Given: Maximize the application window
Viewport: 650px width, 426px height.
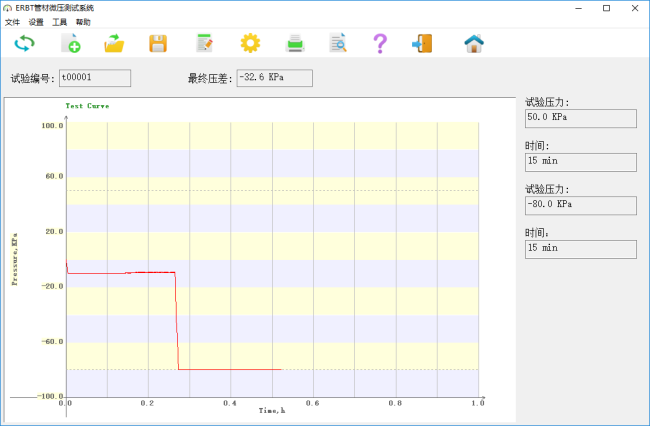Looking at the screenshot, I should click(605, 8).
